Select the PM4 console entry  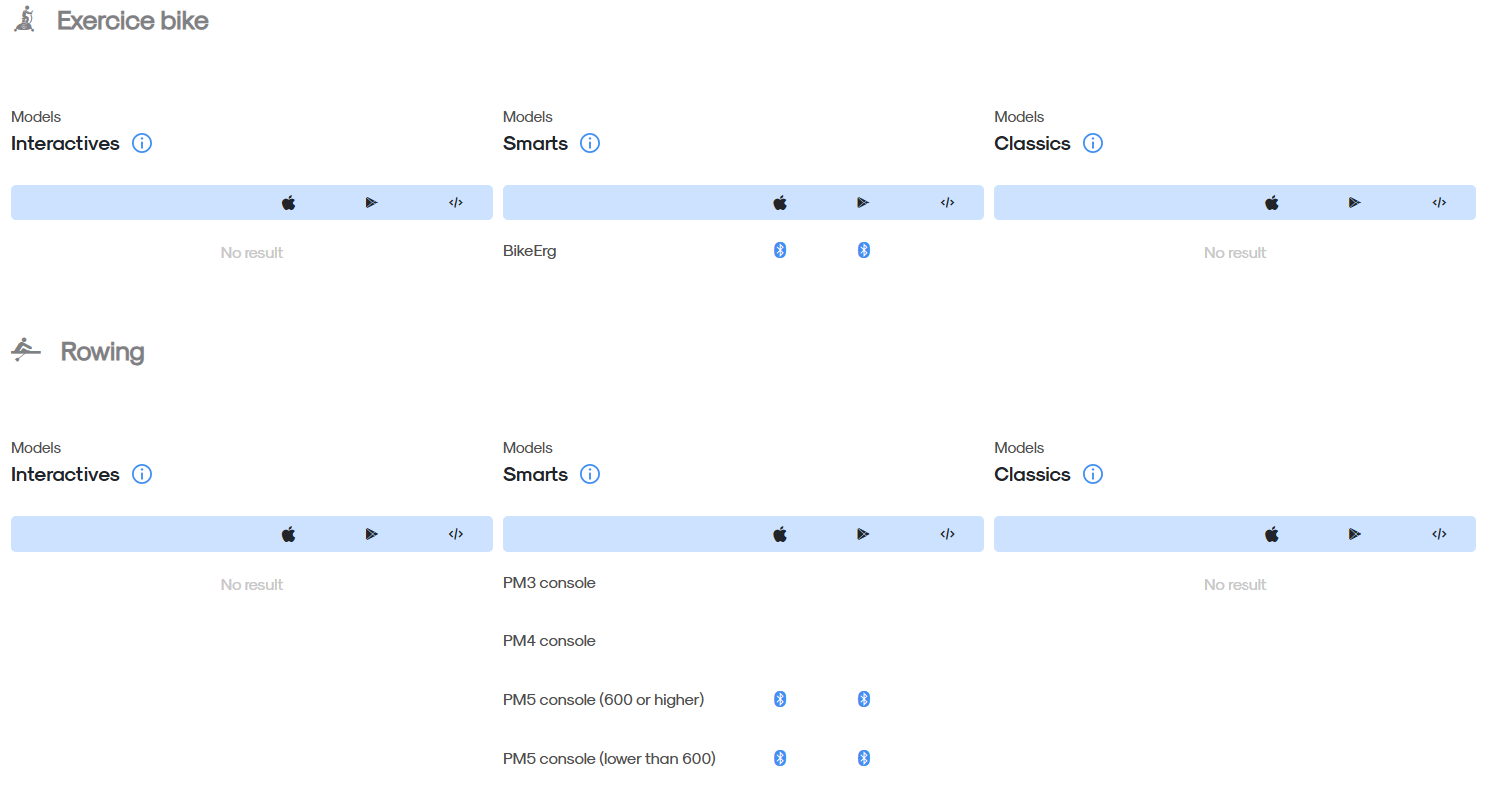(x=549, y=641)
